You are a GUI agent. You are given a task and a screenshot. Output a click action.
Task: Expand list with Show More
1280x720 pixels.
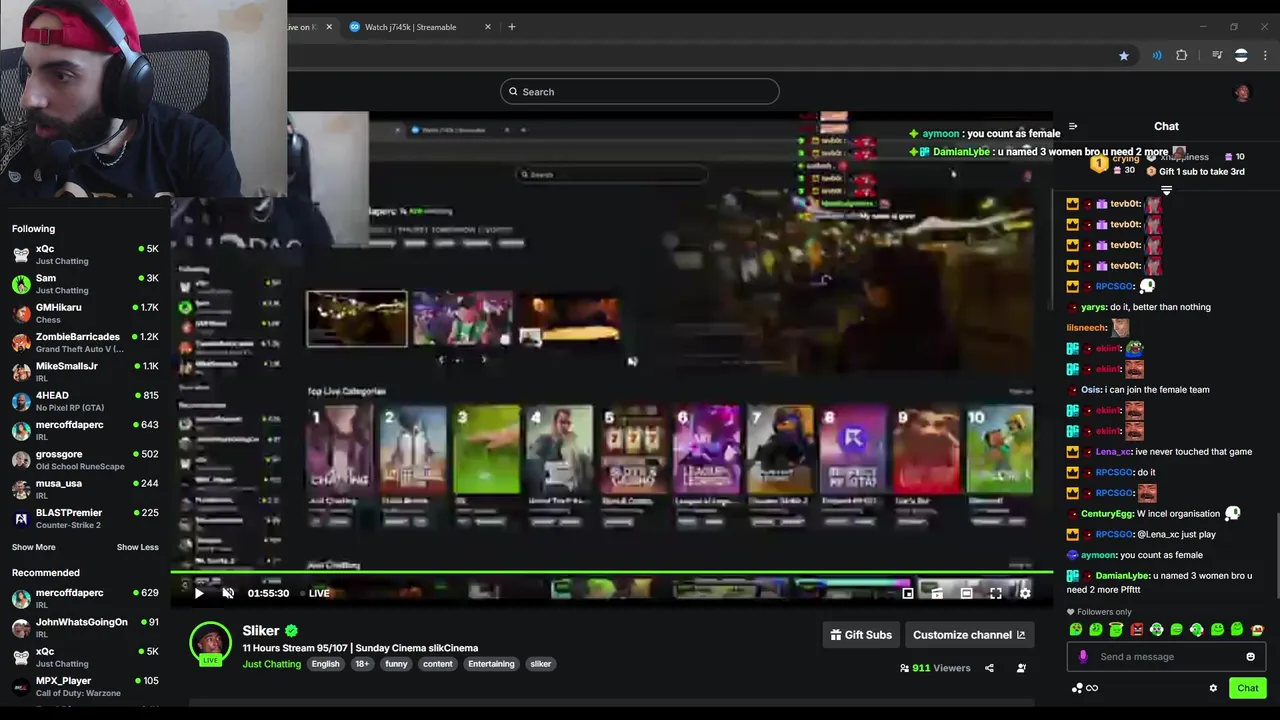(x=34, y=547)
